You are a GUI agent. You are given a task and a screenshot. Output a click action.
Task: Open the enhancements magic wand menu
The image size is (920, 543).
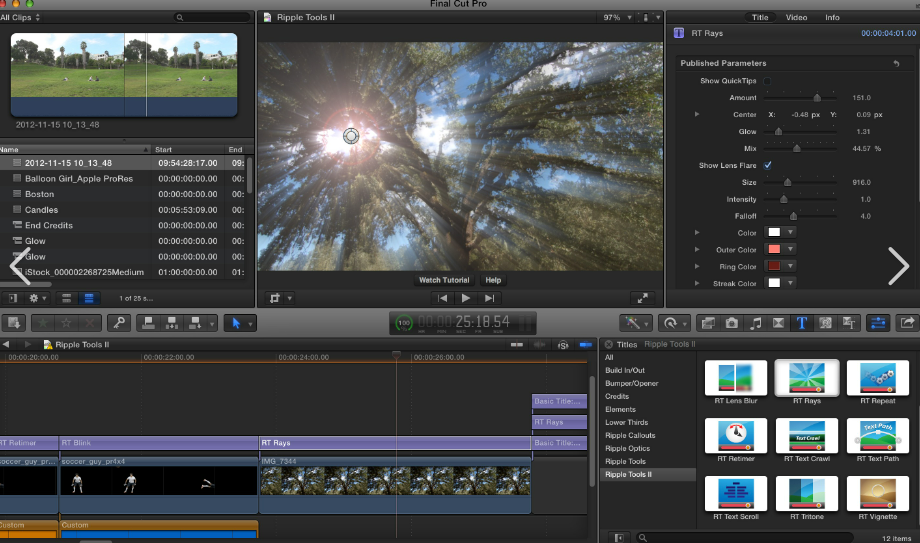(635, 323)
